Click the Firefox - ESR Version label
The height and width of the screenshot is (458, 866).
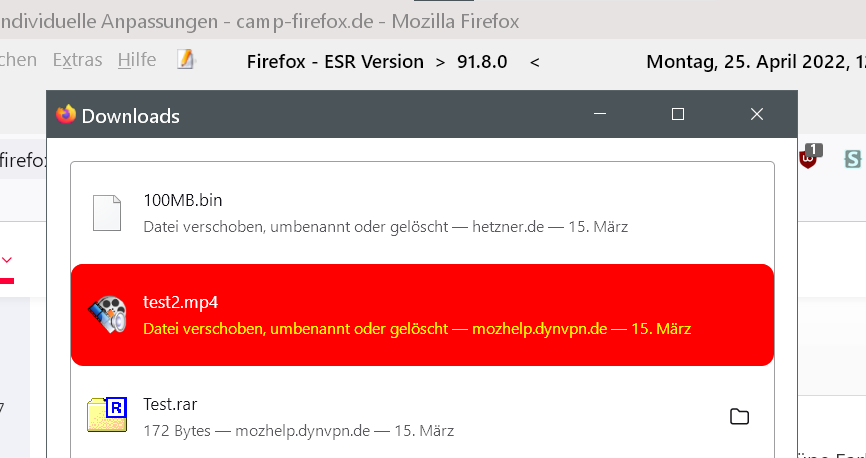(335, 62)
